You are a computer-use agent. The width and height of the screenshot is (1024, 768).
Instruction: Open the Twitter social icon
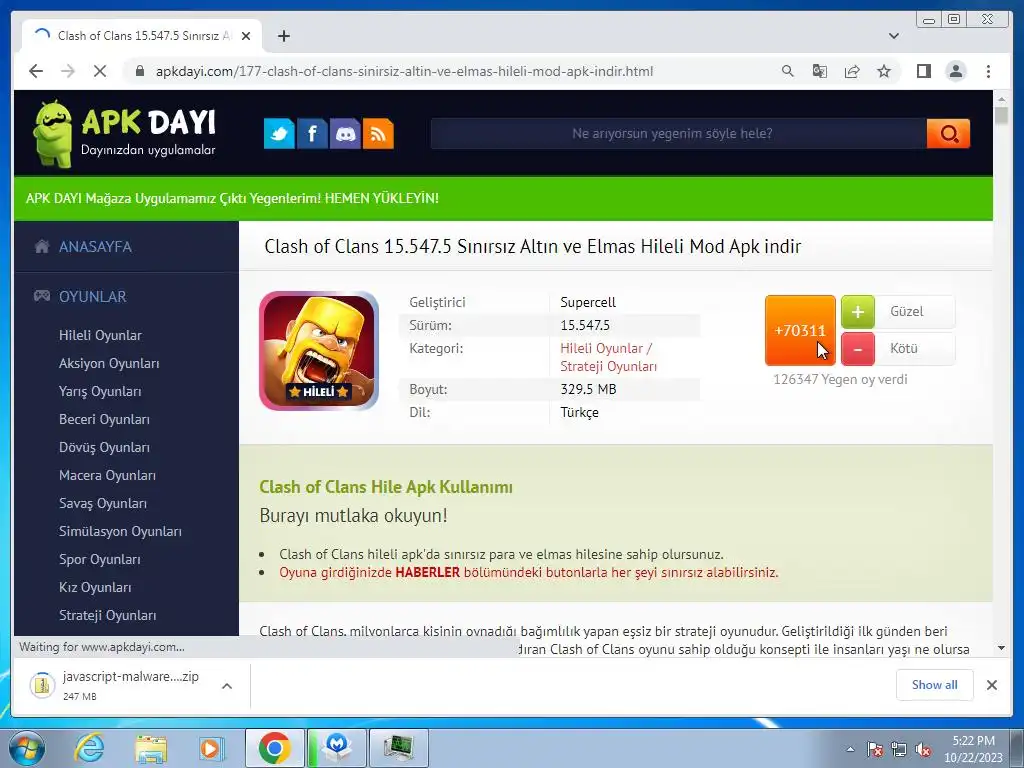pyautogui.click(x=279, y=134)
